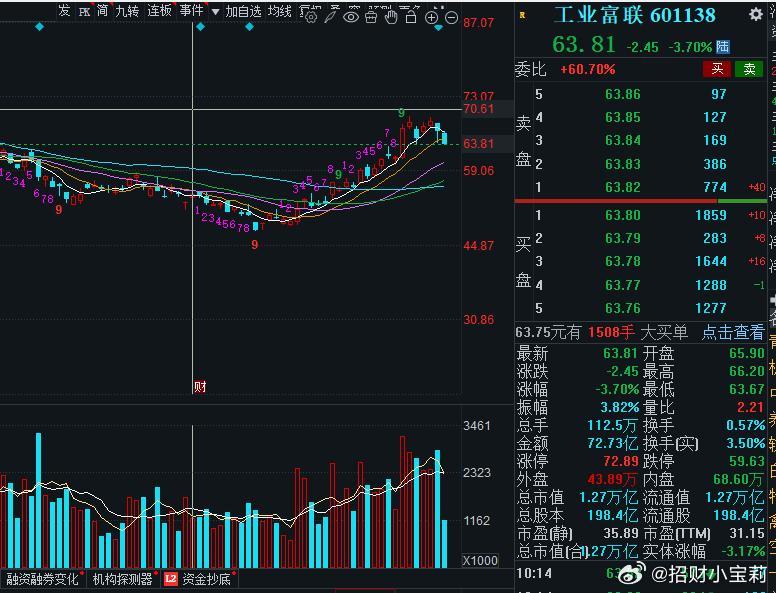Click buy level 4 price 63.77
776x593 pixels.
coord(623,285)
